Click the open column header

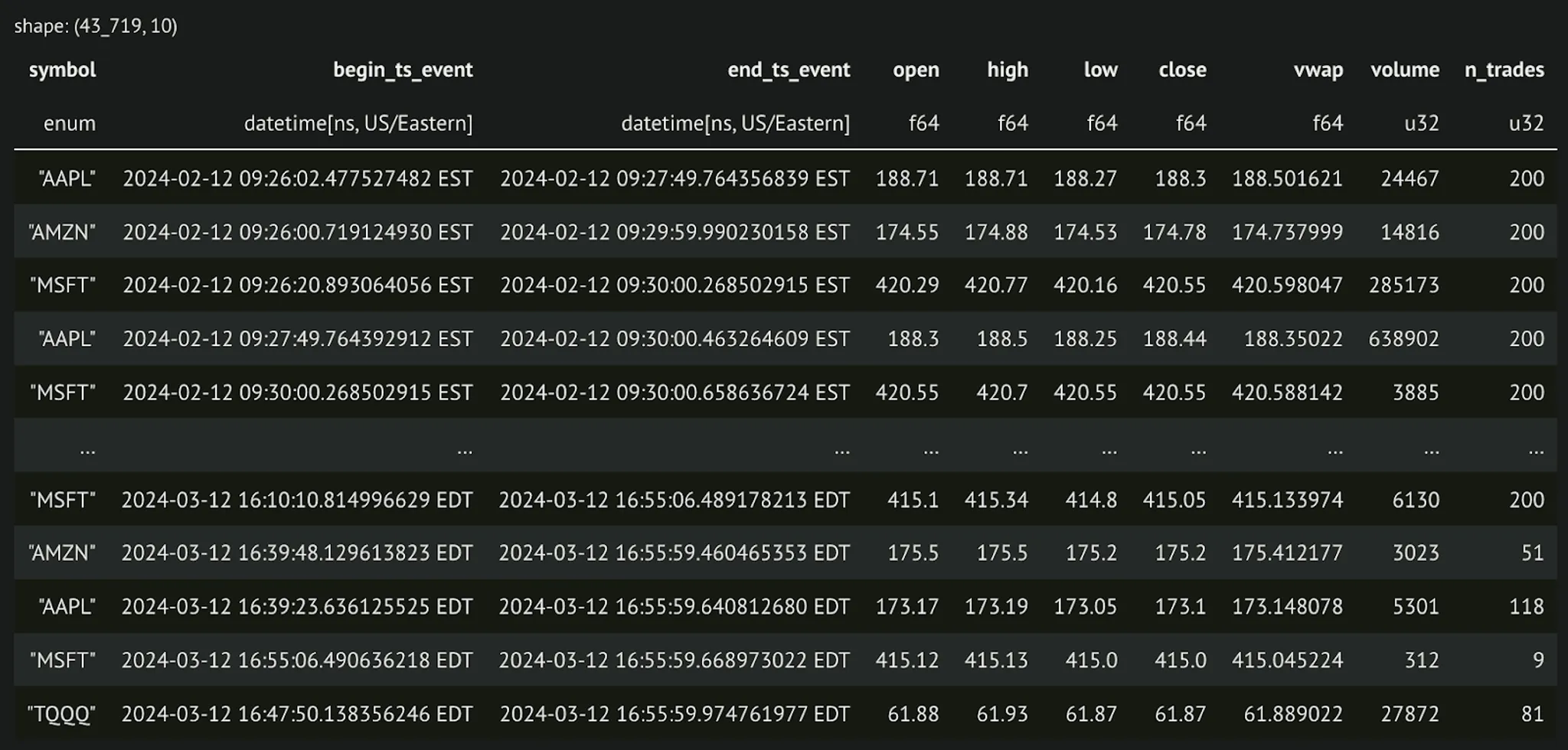916,70
